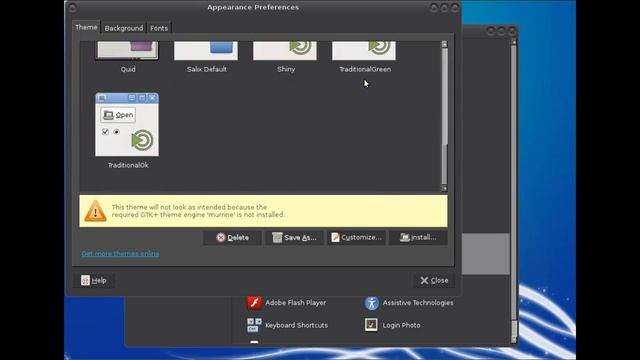Image resolution: width=640 pixels, height=360 pixels.
Task: Follow the Get more themes online link
Action: point(120,254)
